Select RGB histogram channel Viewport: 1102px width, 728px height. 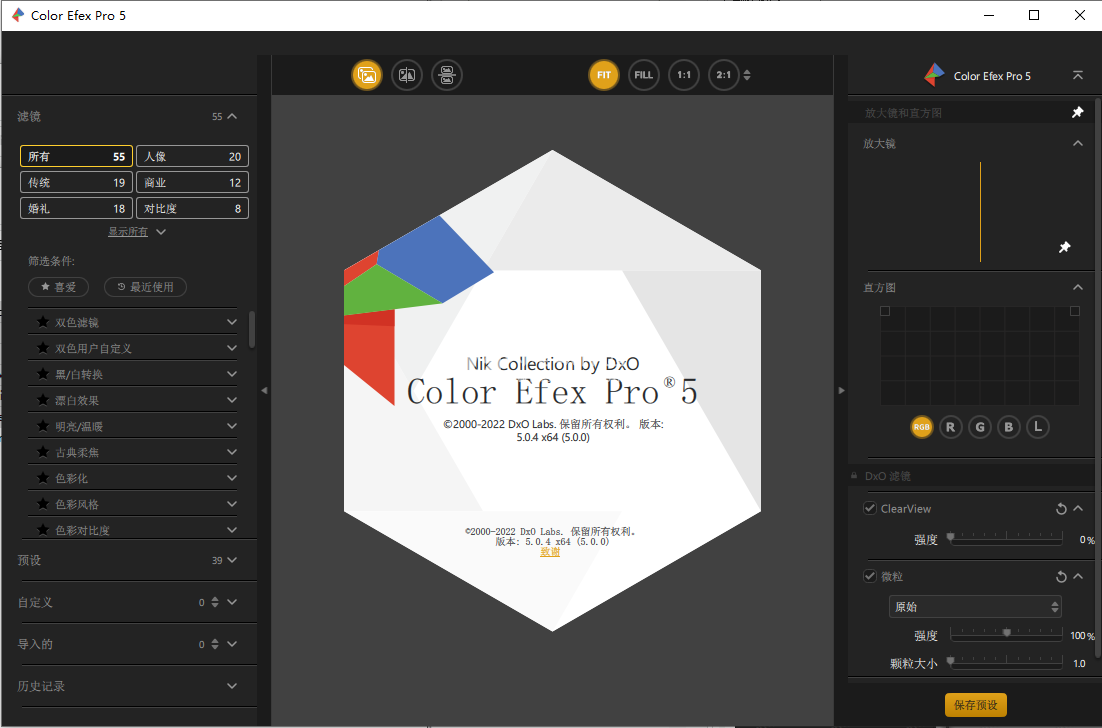(x=921, y=427)
